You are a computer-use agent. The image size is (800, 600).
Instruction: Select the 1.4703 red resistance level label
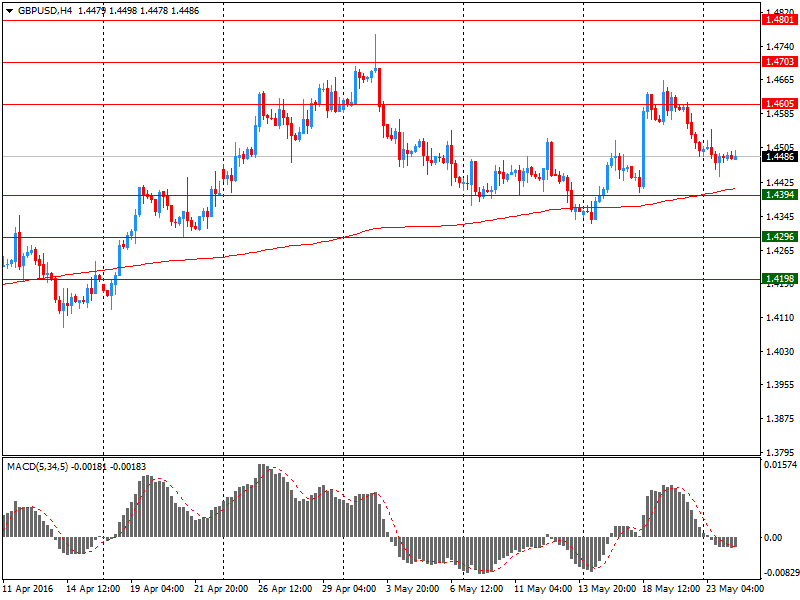point(780,62)
